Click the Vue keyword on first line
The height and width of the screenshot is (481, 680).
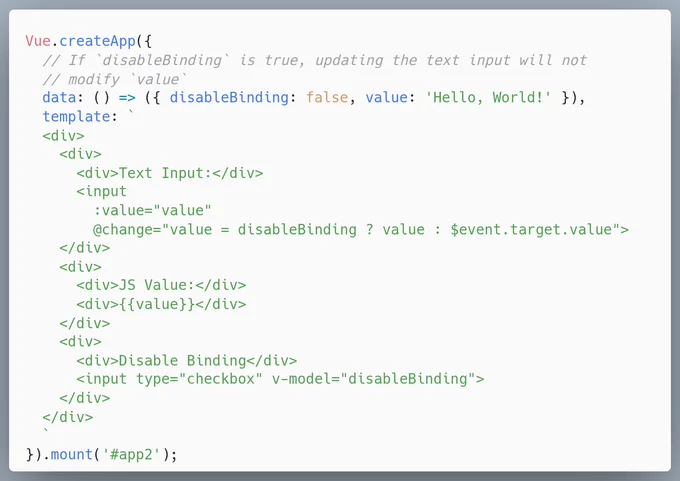point(38,41)
